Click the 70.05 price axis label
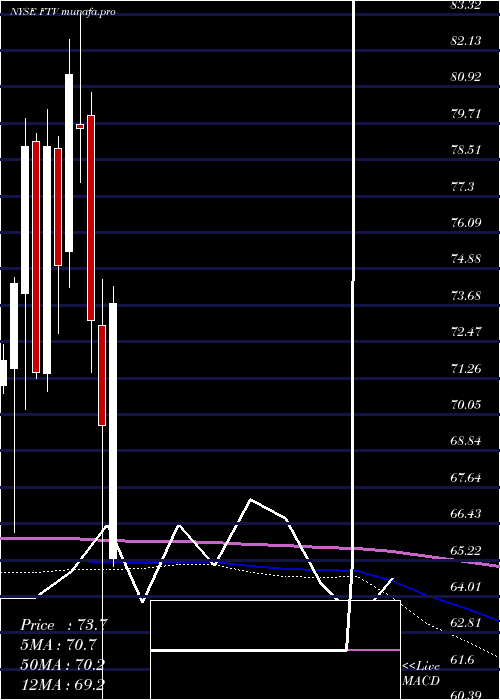Screen dimensions: 500x700 click(x=466, y=404)
